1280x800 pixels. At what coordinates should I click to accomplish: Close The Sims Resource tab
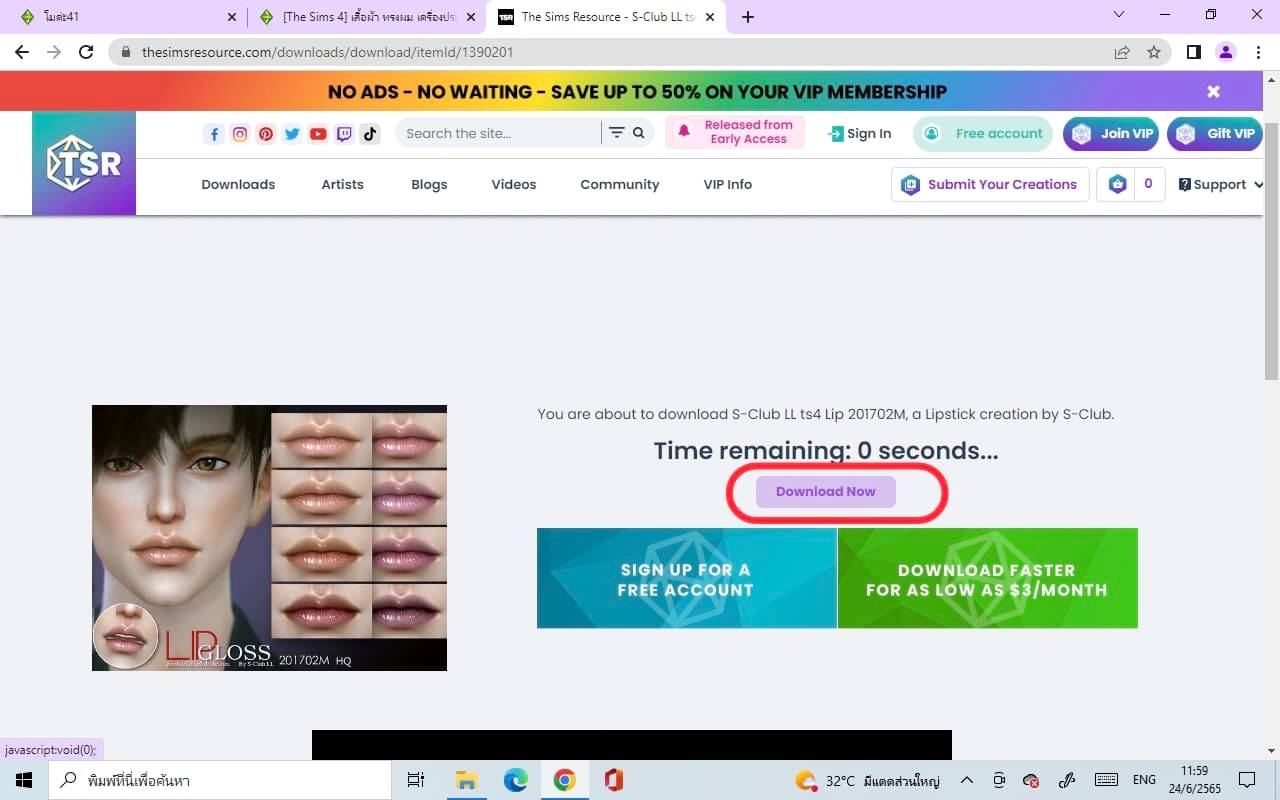tap(712, 17)
